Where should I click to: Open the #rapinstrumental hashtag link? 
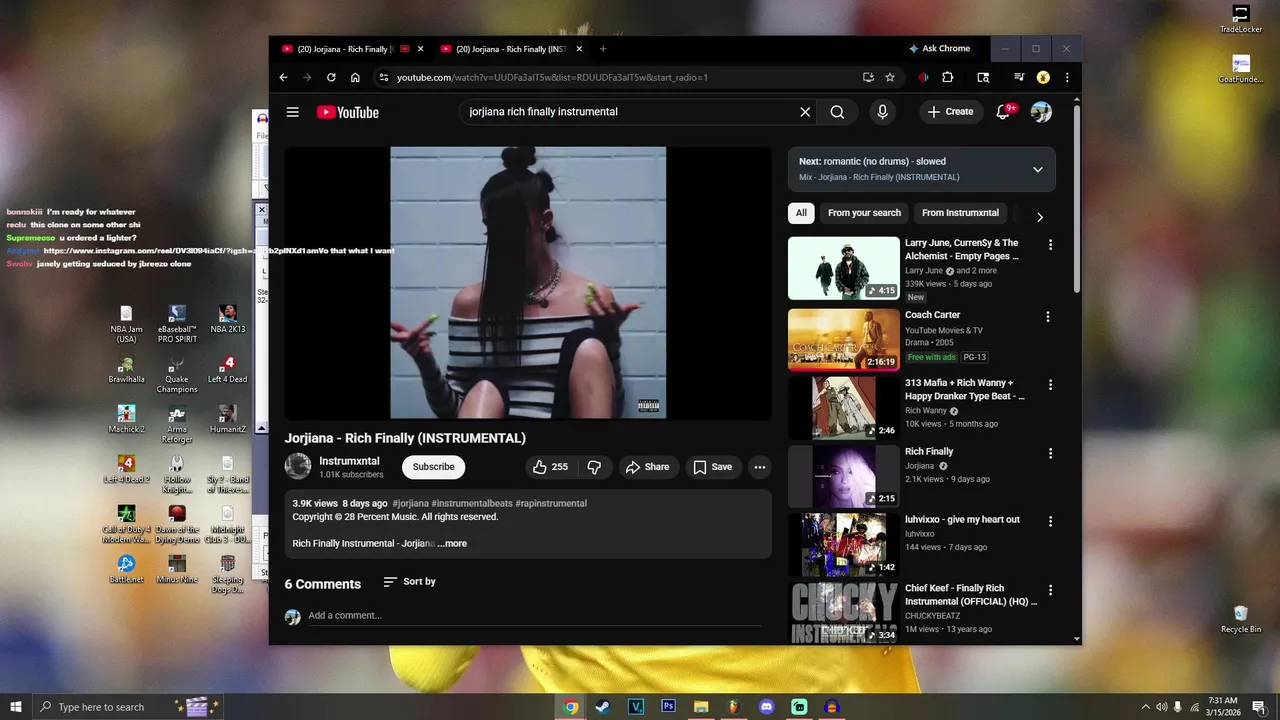point(551,503)
